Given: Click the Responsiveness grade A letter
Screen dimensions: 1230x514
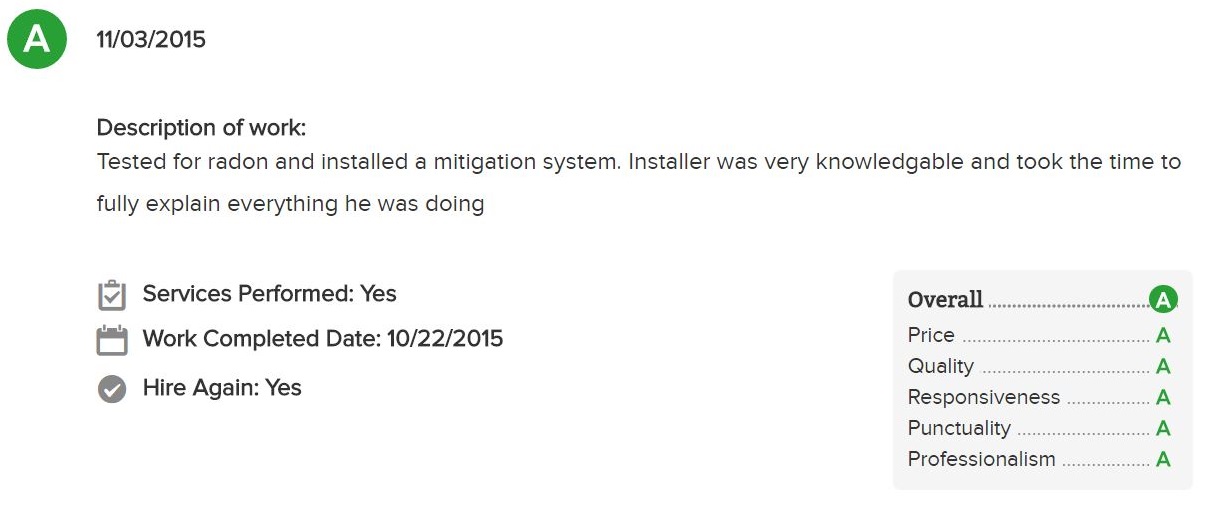Looking at the screenshot, I should coord(1163,398).
